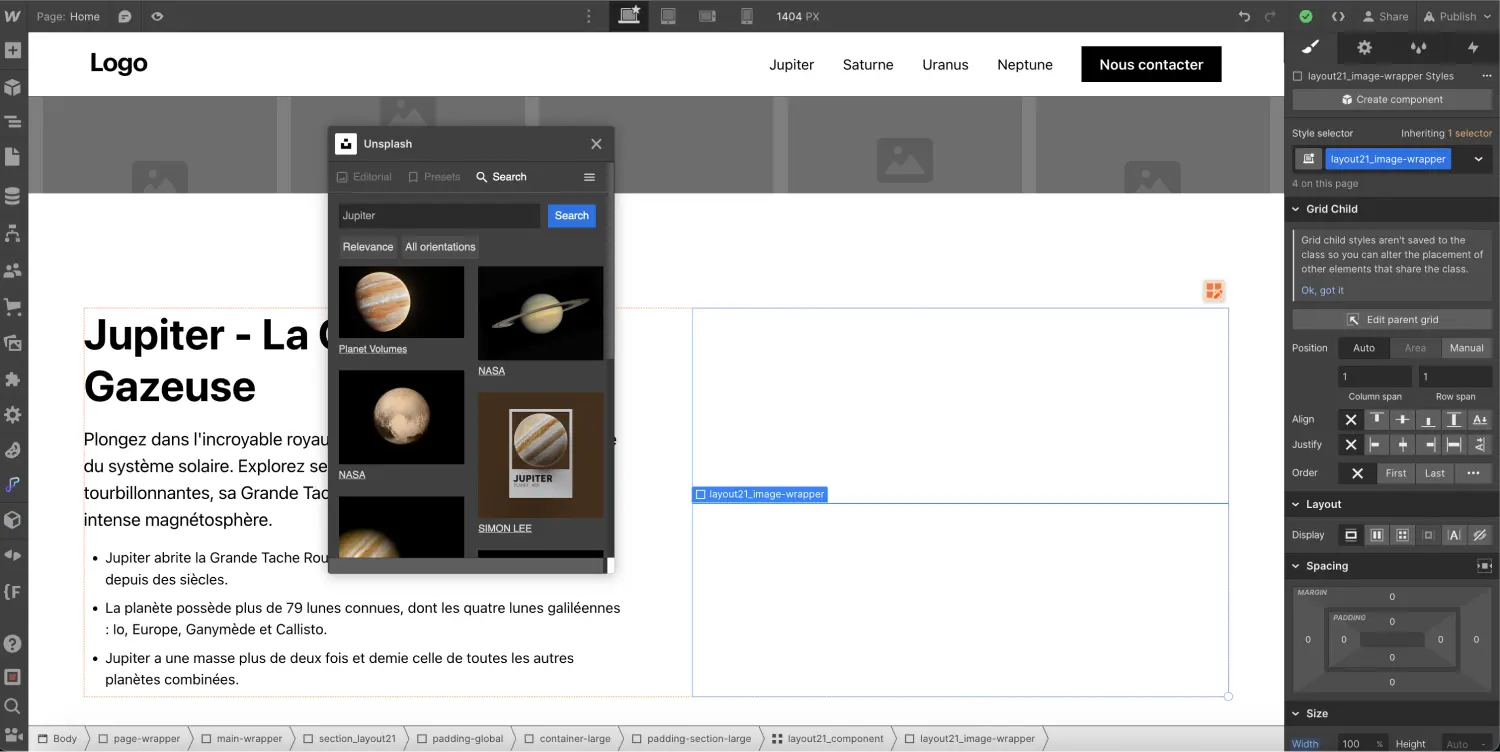Click the export code icon
This screenshot has height=752, width=1500.
pyautogui.click(x=1338, y=16)
